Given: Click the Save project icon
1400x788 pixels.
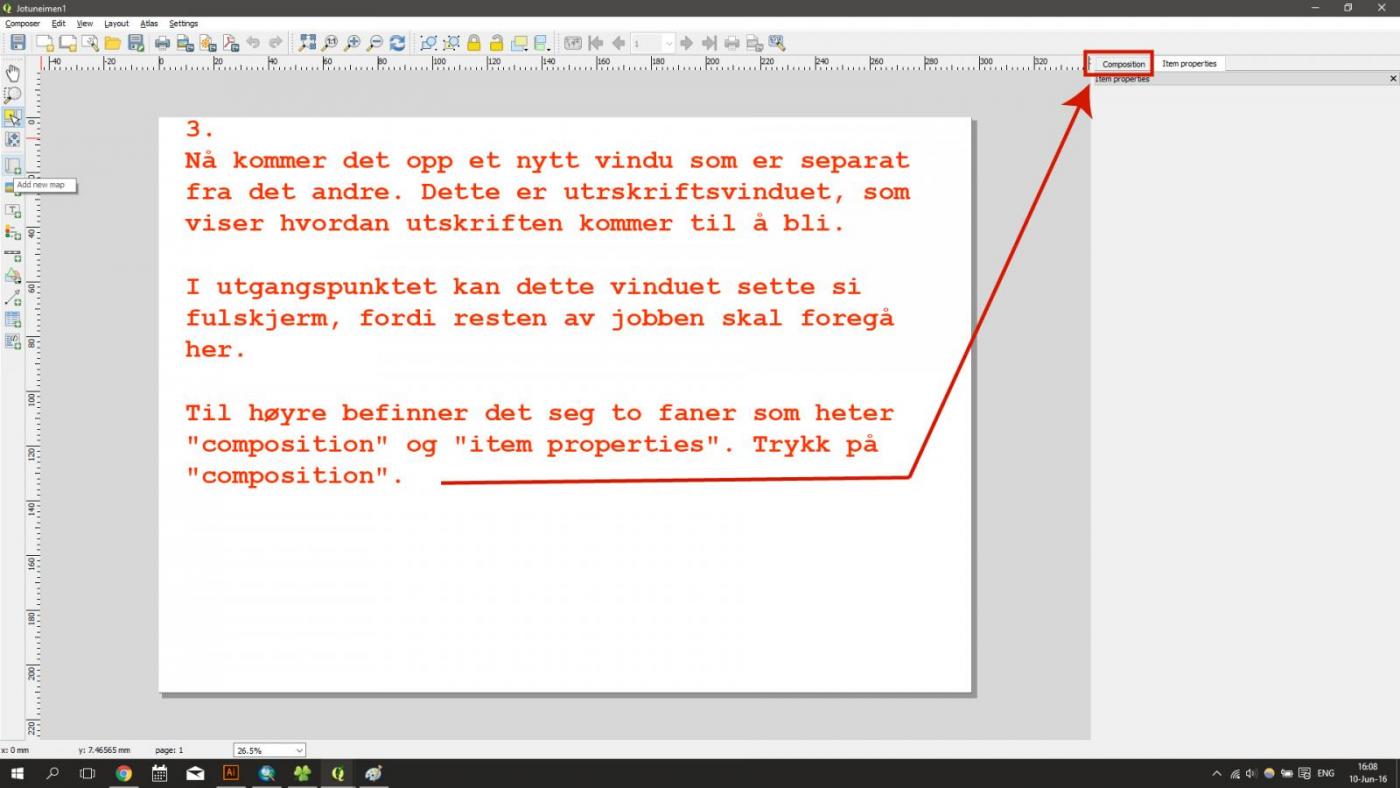Looking at the screenshot, I should pyautogui.click(x=18, y=43).
